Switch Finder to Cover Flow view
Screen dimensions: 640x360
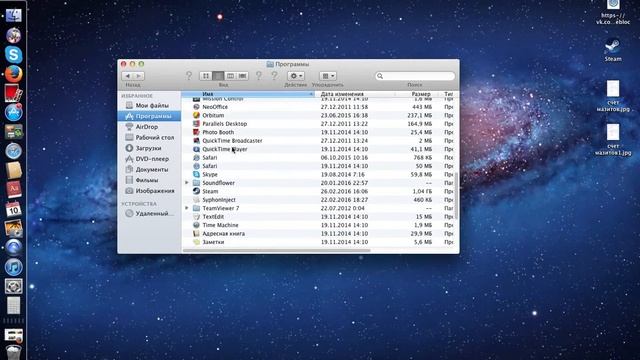click(242, 76)
